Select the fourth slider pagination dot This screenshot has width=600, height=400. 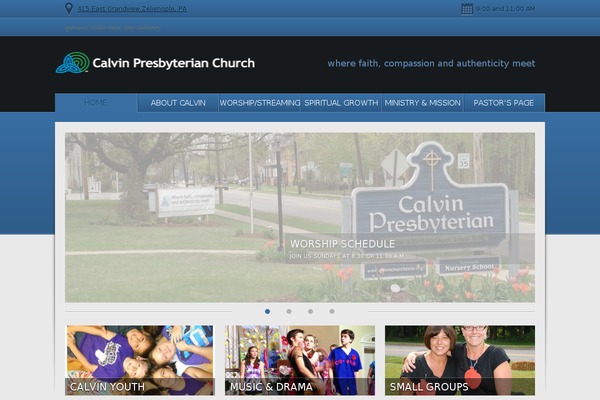pos(332,312)
